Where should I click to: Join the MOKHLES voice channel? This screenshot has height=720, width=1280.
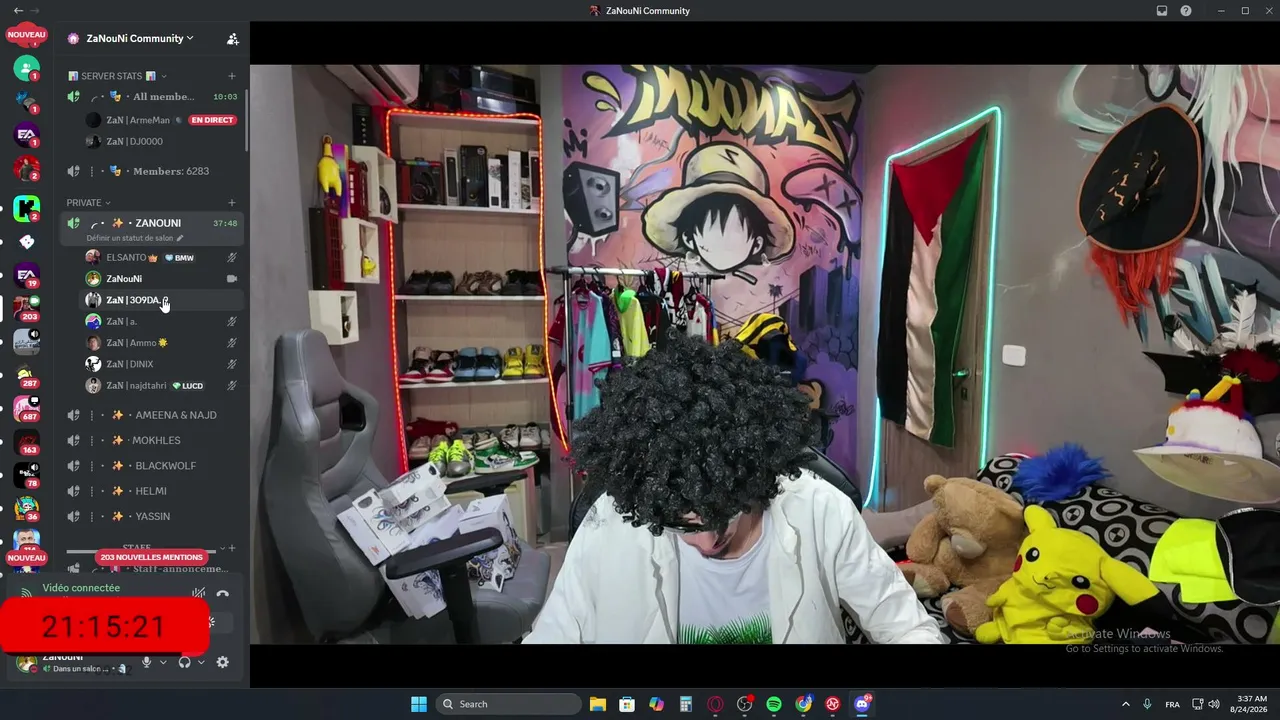[x=154, y=440]
